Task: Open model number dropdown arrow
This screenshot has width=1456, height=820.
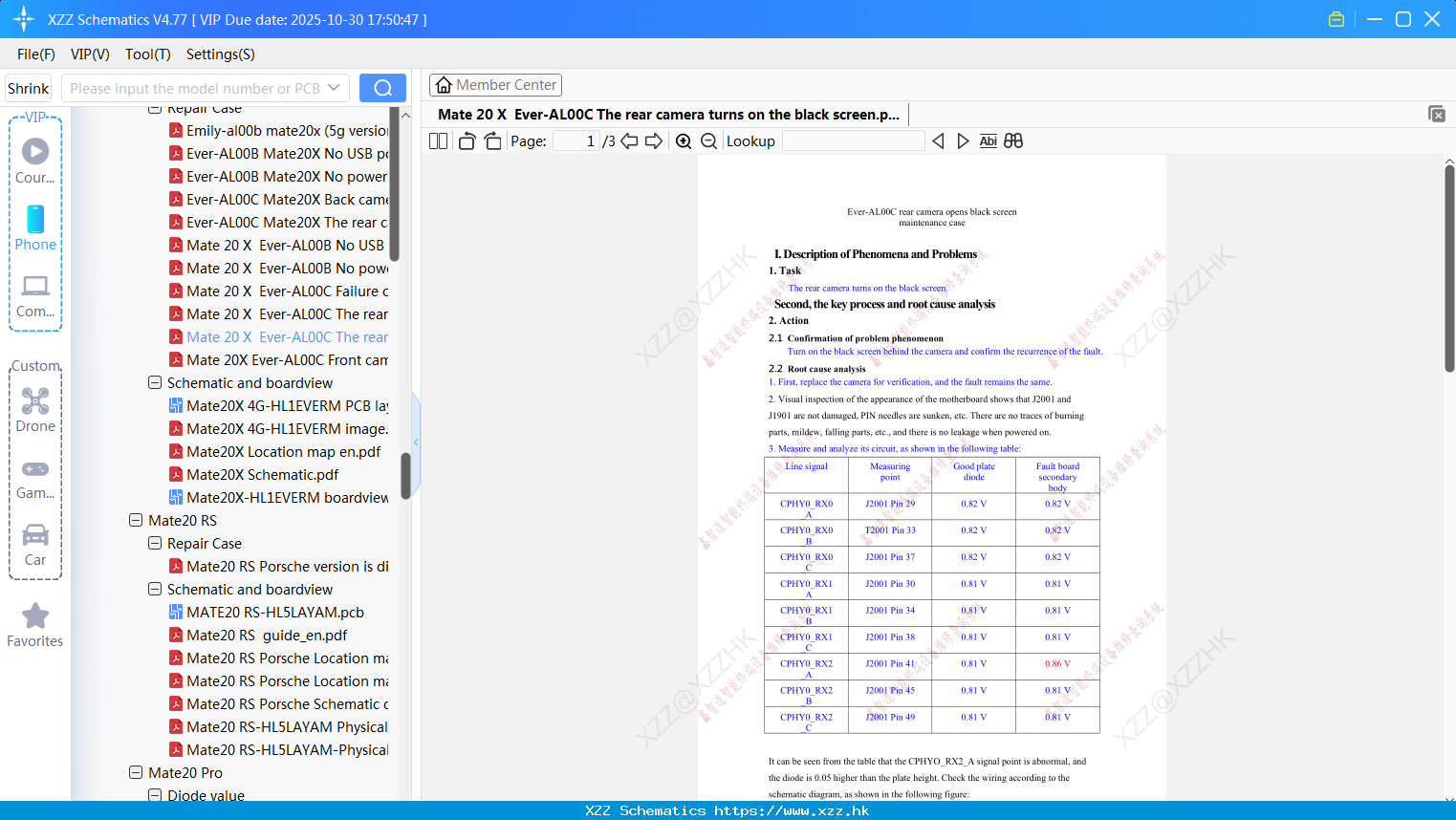Action: [x=334, y=88]
